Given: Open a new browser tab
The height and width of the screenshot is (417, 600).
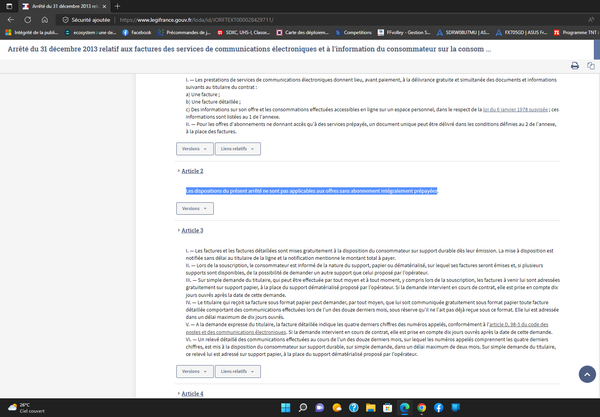Looking at the screenshot, I should [118, 5].
